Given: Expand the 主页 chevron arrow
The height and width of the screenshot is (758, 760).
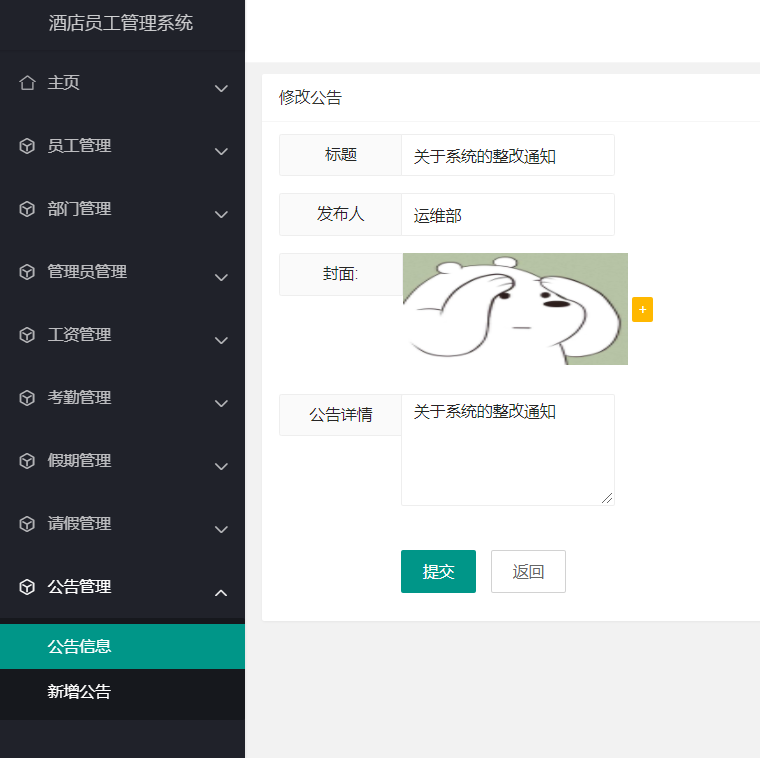Looking at the screenshot, I should pos(221,88).
